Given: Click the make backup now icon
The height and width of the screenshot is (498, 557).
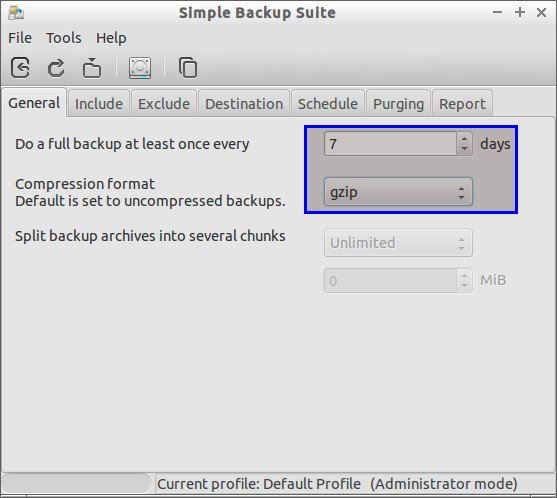Looking at the screenshot, I should pyautogui.click(x=92, y=67).
